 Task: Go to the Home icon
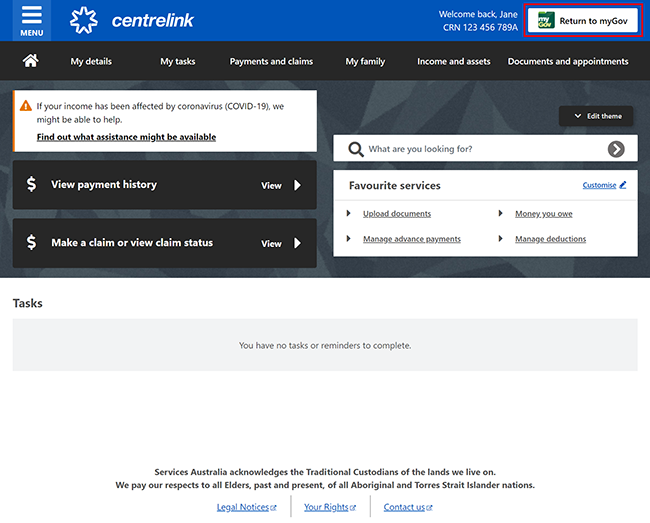[31, 61]
